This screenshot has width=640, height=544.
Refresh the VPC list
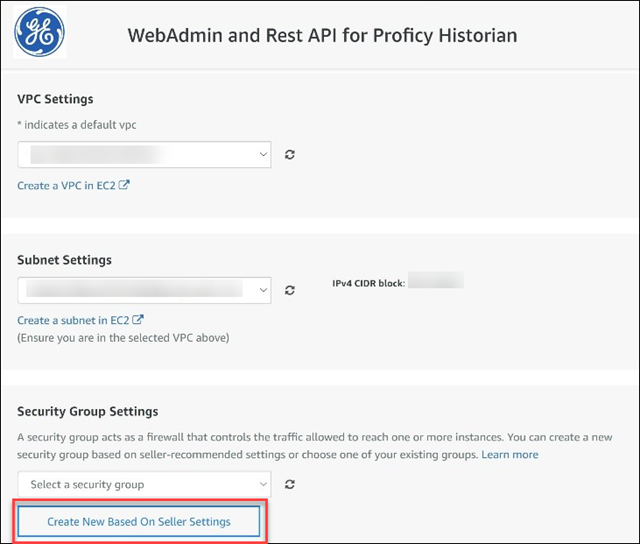click(290, 155)
